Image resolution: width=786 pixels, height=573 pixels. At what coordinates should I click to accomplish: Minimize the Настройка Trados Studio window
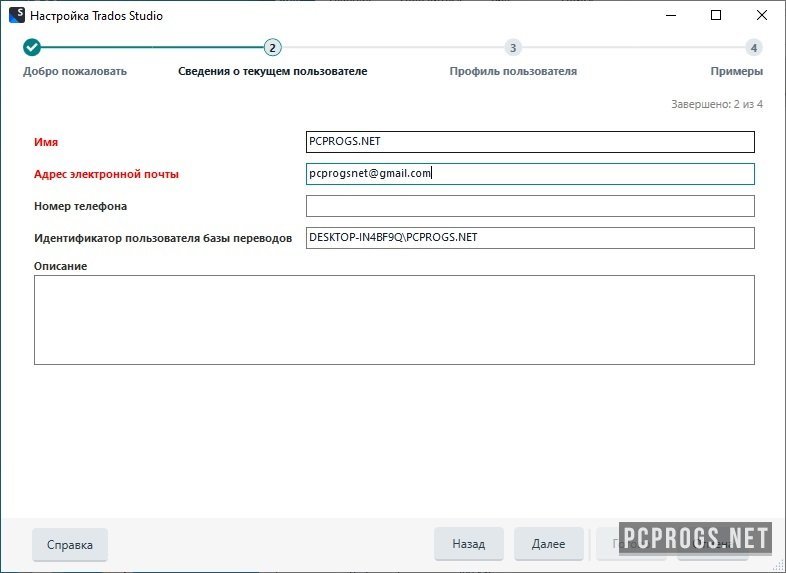(669, 16)
